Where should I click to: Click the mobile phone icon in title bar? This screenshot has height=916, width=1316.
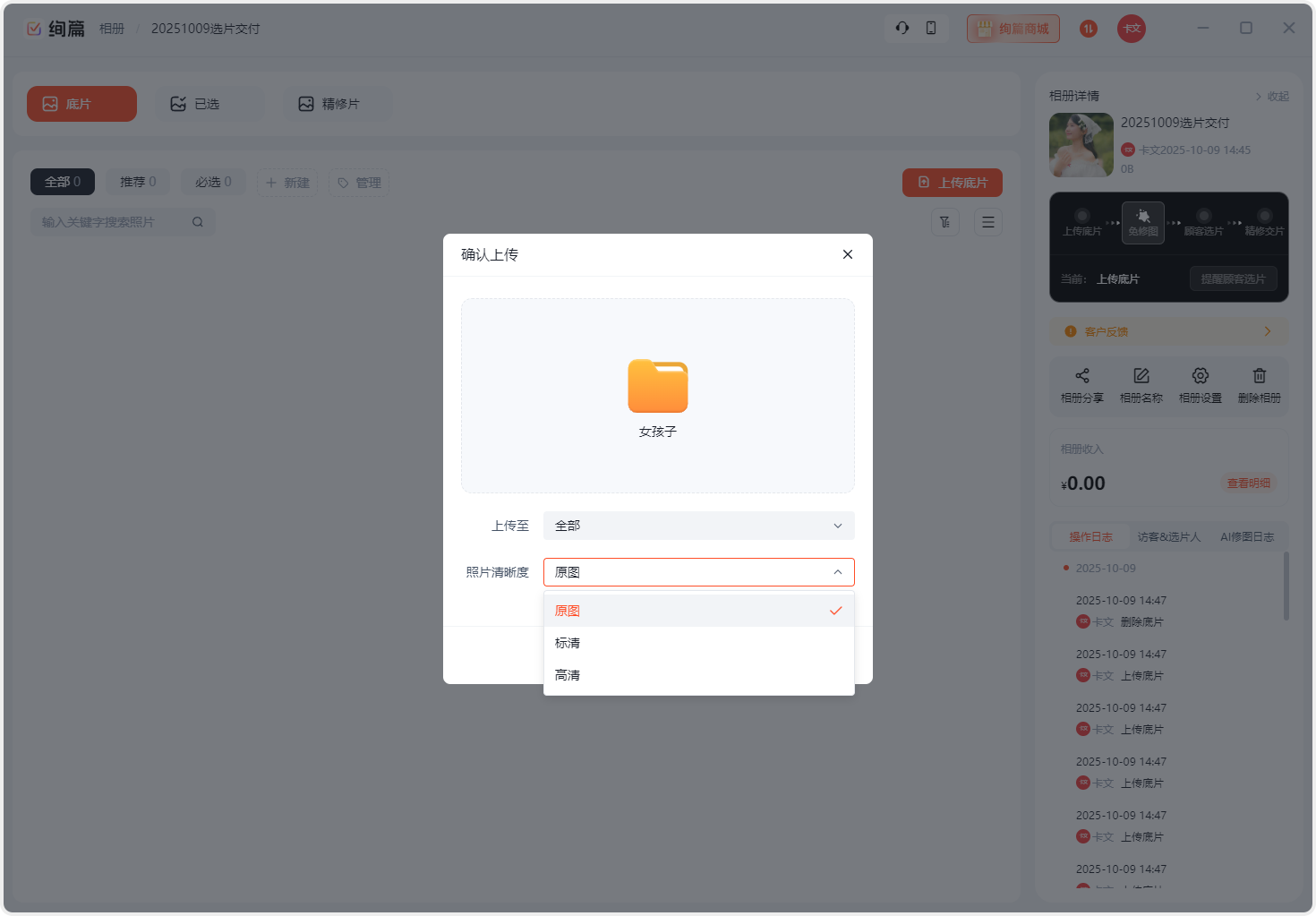(x=931, y=28)
